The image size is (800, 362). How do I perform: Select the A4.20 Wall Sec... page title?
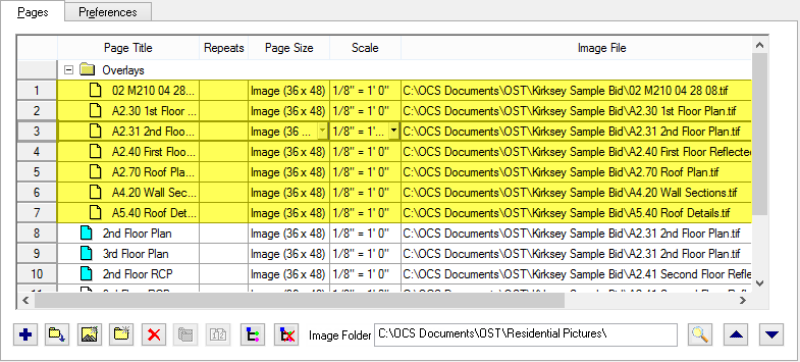(154, 193)
